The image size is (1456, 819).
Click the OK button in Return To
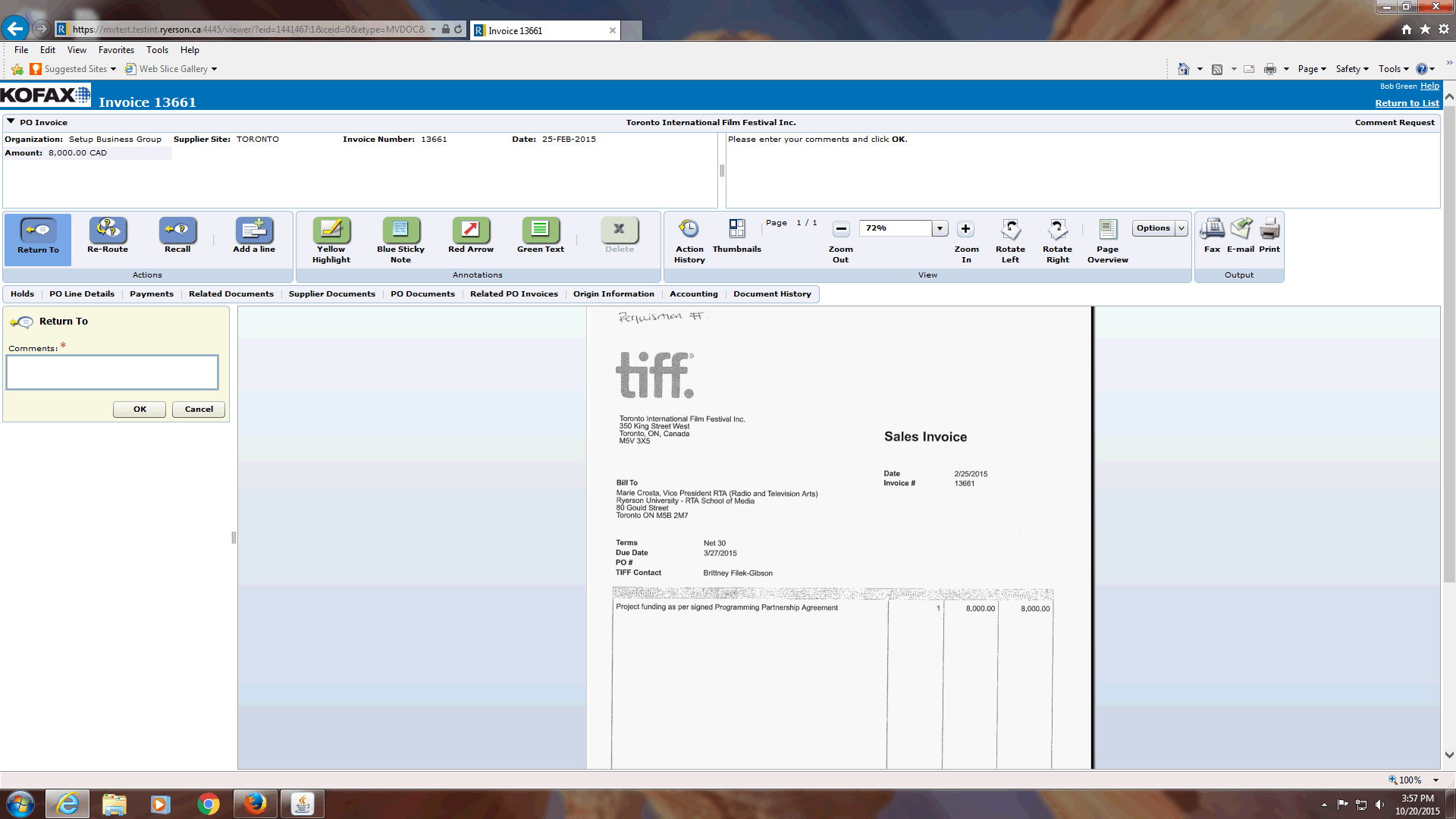140,409
